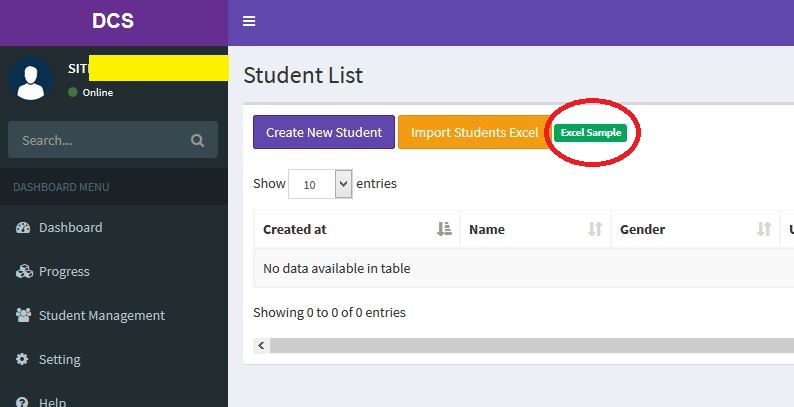The width and height of the screenshot is (794, 407).
Task: Click the Setting gear icon
Action: click(x=23, y=360)
